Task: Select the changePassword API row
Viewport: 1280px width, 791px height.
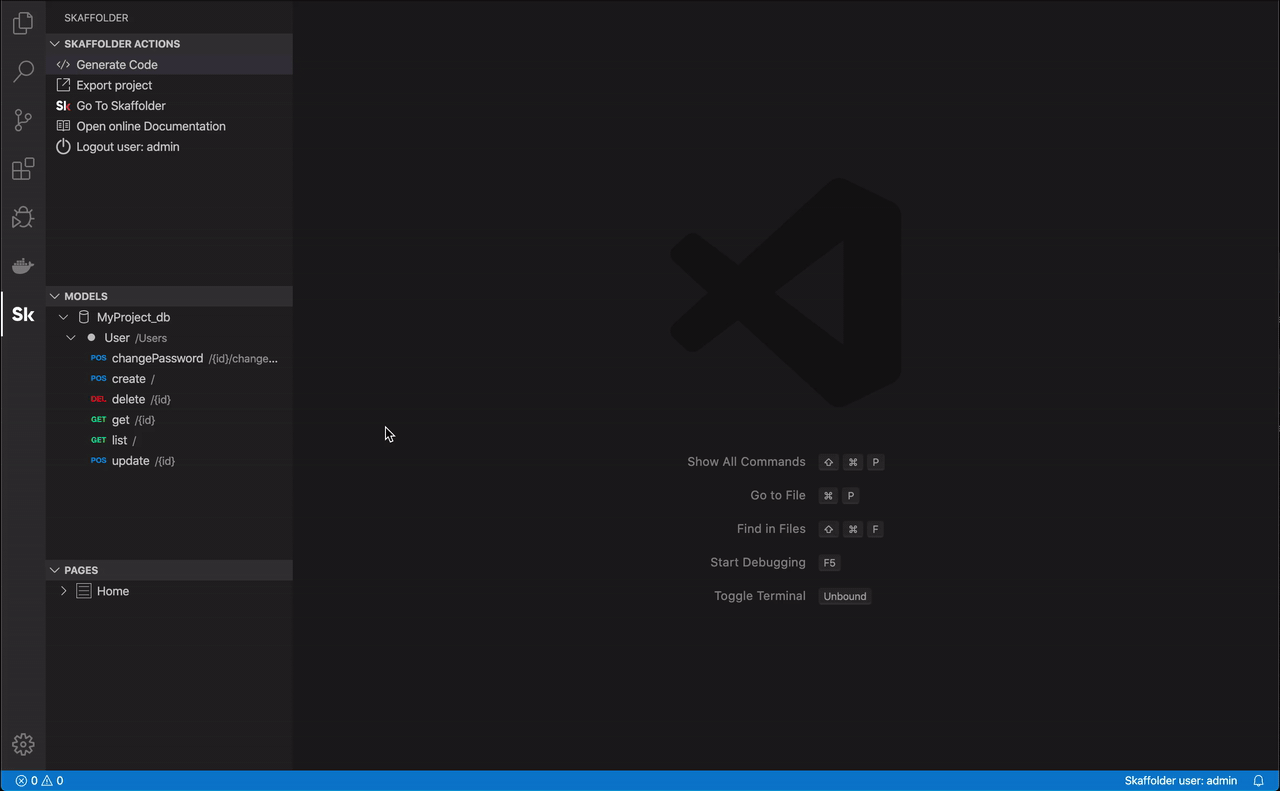Action: click(x=169, y=358)
